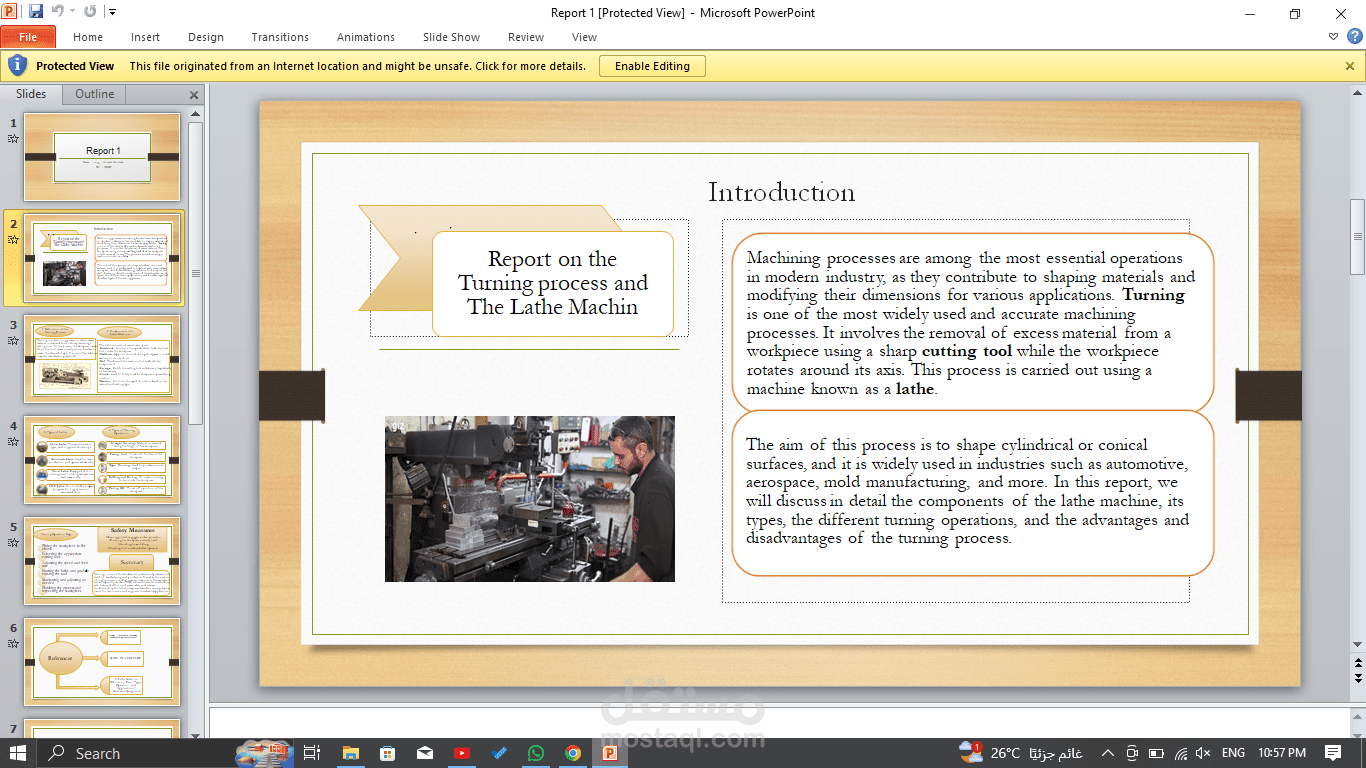This screenshot has width=1366, height=768.
Task: Open the Windows Start menu
Action: 19,753
